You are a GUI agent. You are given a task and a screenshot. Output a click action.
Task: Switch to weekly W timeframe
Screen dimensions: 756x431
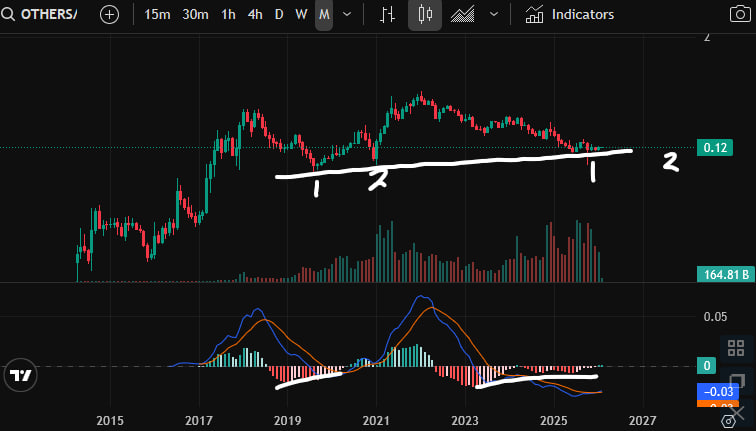pyautogui.click(x=301, y=14)
